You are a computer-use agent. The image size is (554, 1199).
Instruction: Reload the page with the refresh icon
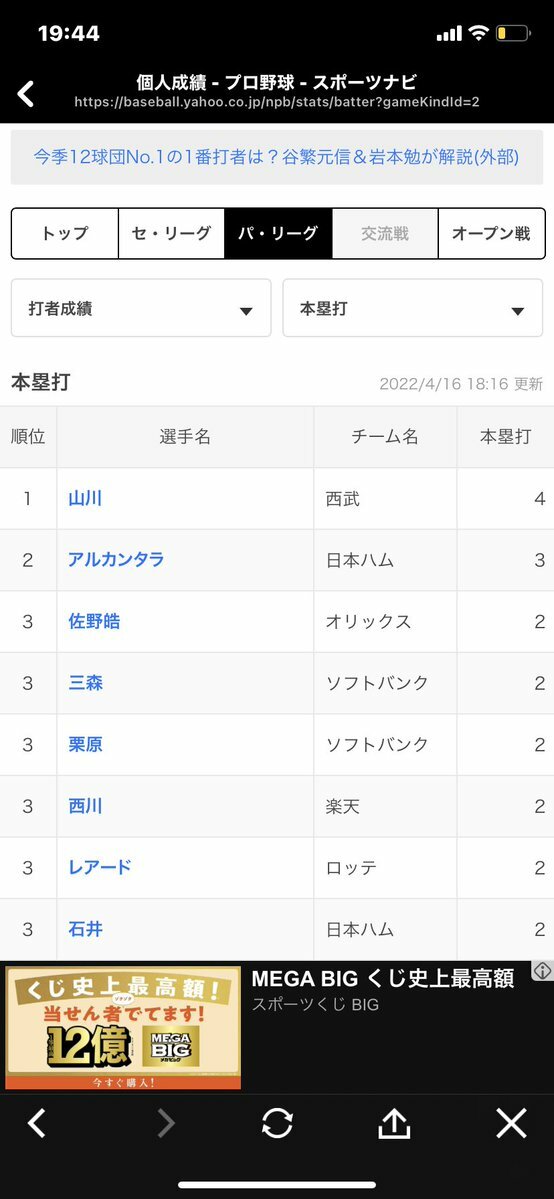[x=277, y=1123]
